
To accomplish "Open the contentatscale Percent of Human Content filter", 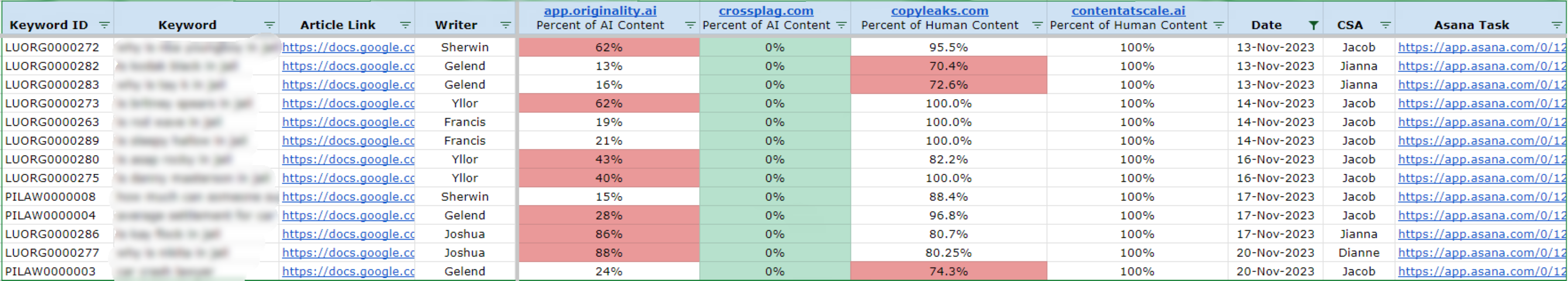I will (x=1219, y=25).
